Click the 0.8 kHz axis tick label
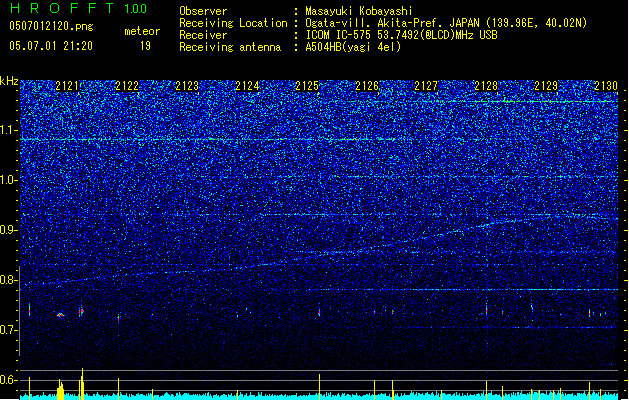The image size is (629, 400). coord(9,280)
